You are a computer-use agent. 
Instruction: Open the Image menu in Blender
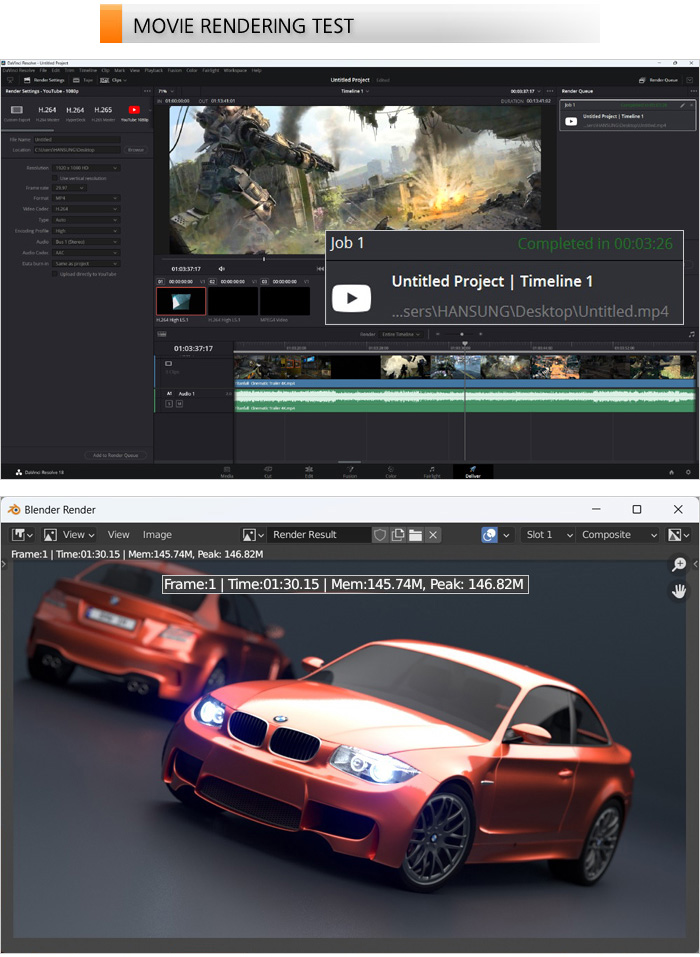click(x=157, y=535)
